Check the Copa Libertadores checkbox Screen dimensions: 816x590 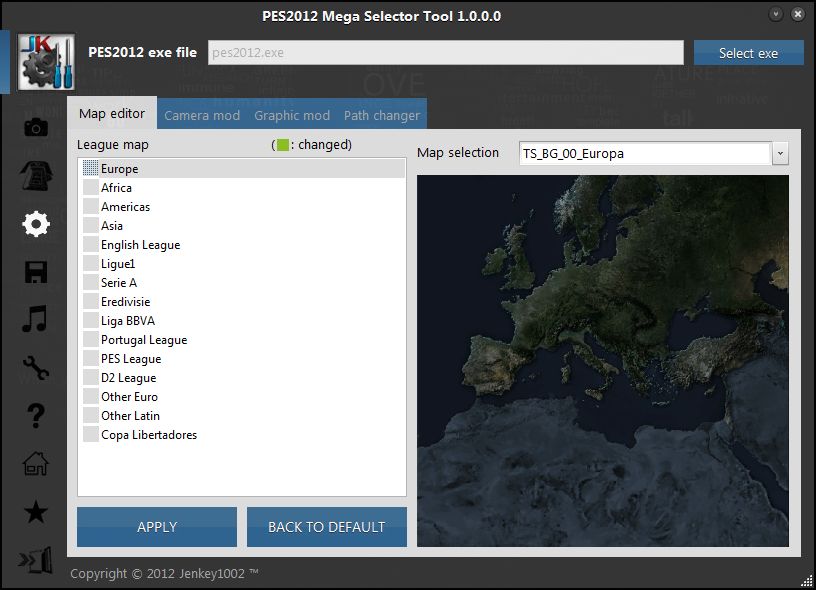[x=91, y=435]
